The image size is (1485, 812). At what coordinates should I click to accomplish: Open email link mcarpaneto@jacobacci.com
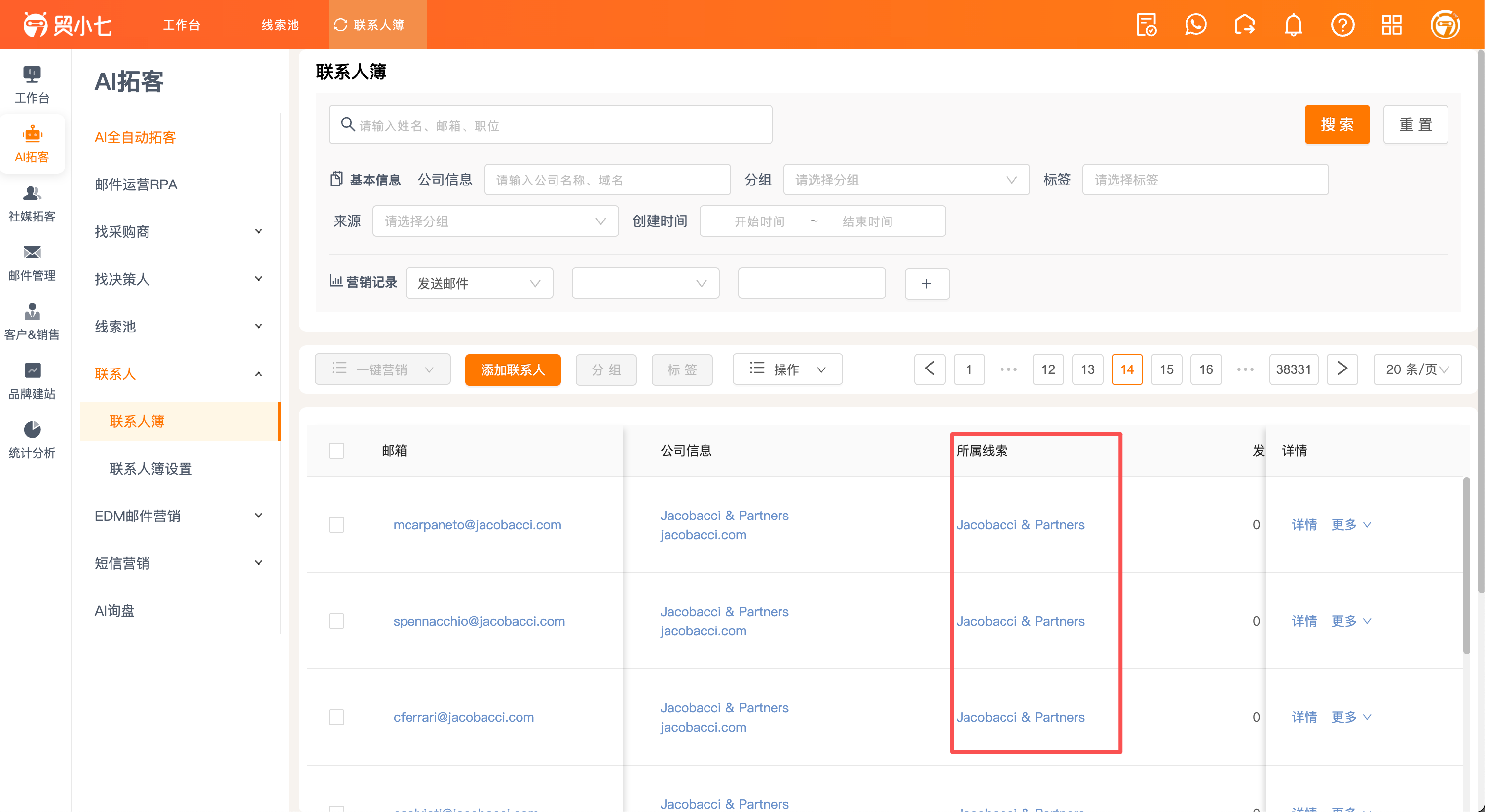point(478,524)
